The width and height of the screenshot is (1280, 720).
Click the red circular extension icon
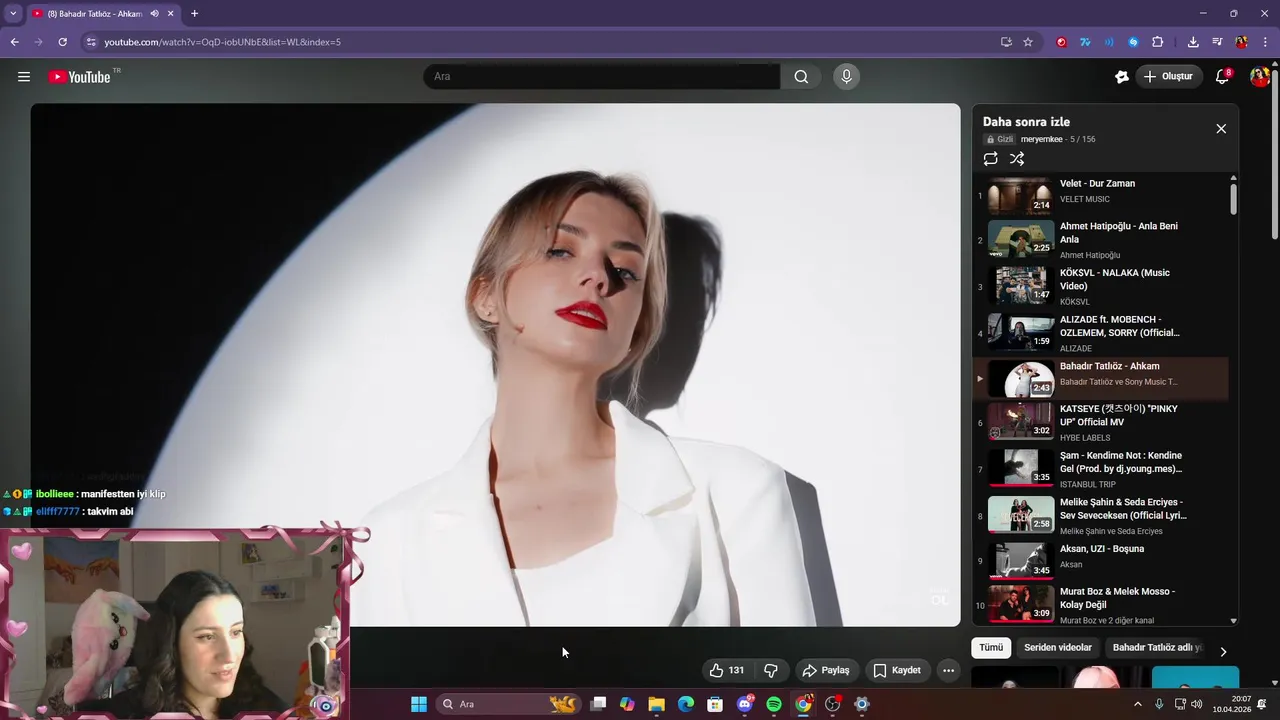[x=1061, y=42]
